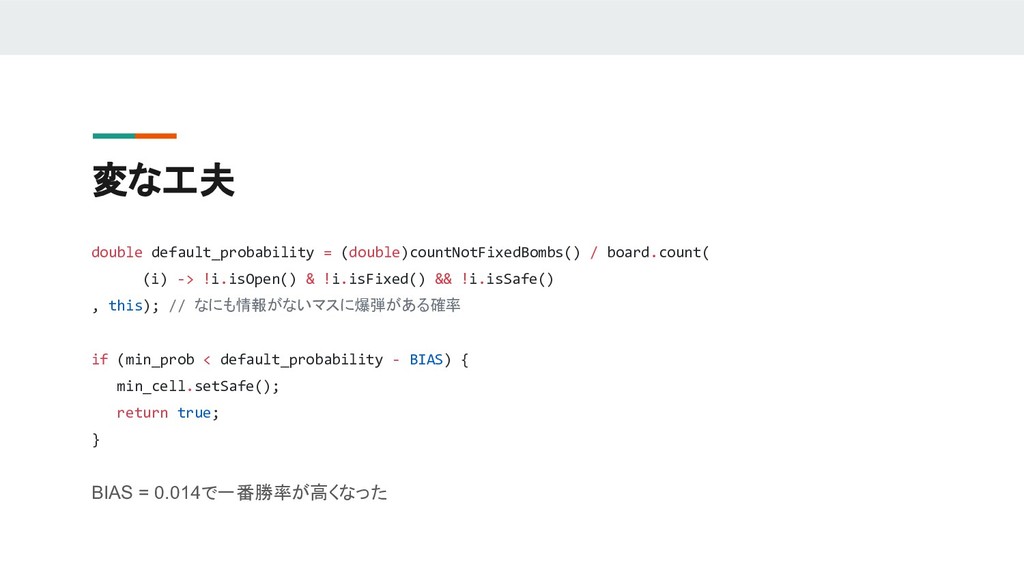Click '!i.isOpen()' in the lambda expression
Screen dimensions: 1024x576
pos(249,280)
